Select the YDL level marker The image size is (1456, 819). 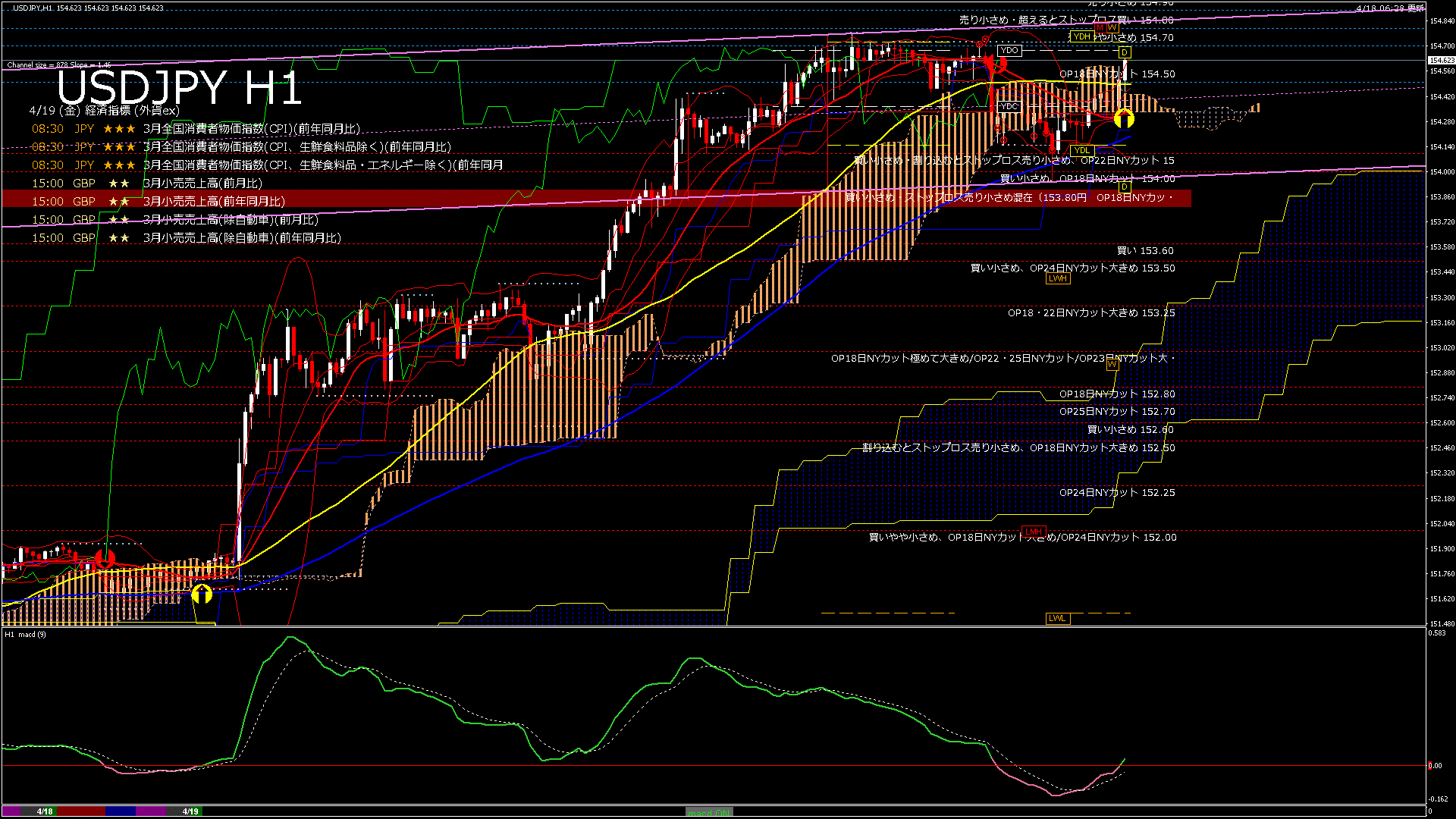click(x=1081, y=150)
